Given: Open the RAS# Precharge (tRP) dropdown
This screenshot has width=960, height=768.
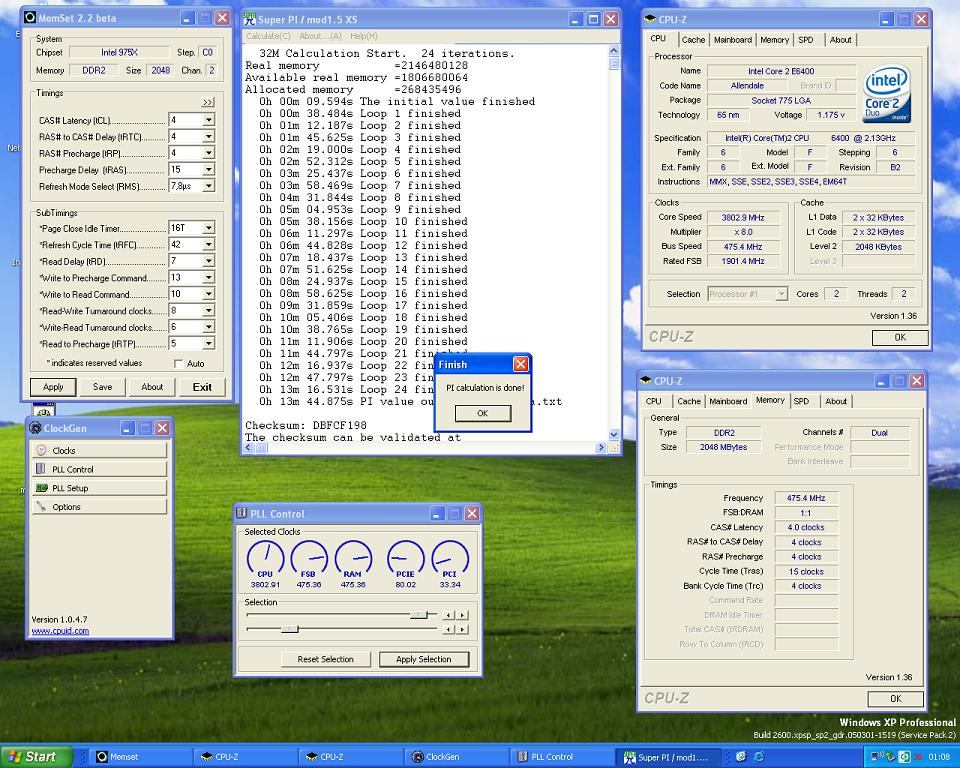Looking at the screenshot, I should point(209,153).
